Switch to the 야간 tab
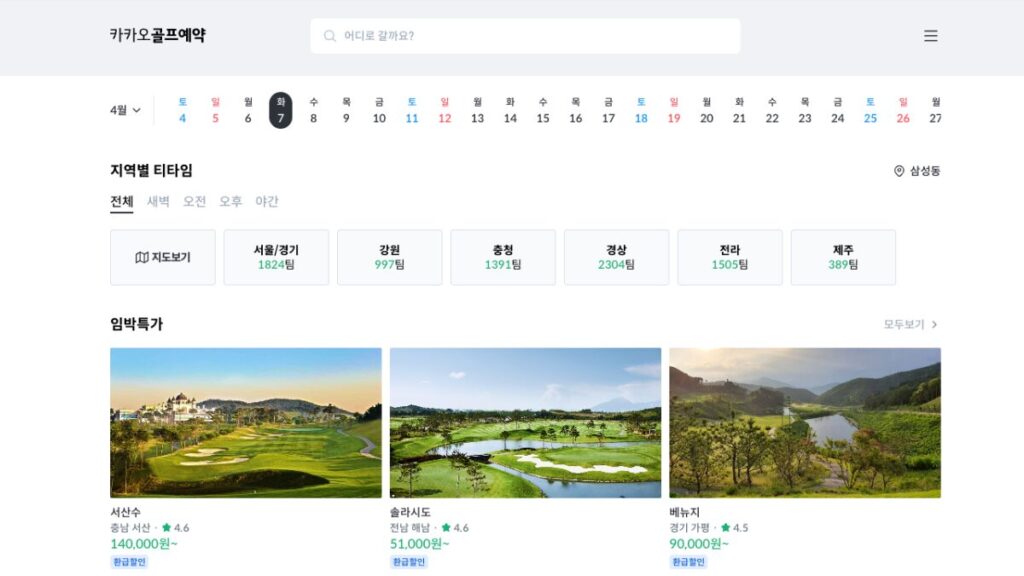The width and height of the screenshot is (1024, 576). (x=266, y=201)
